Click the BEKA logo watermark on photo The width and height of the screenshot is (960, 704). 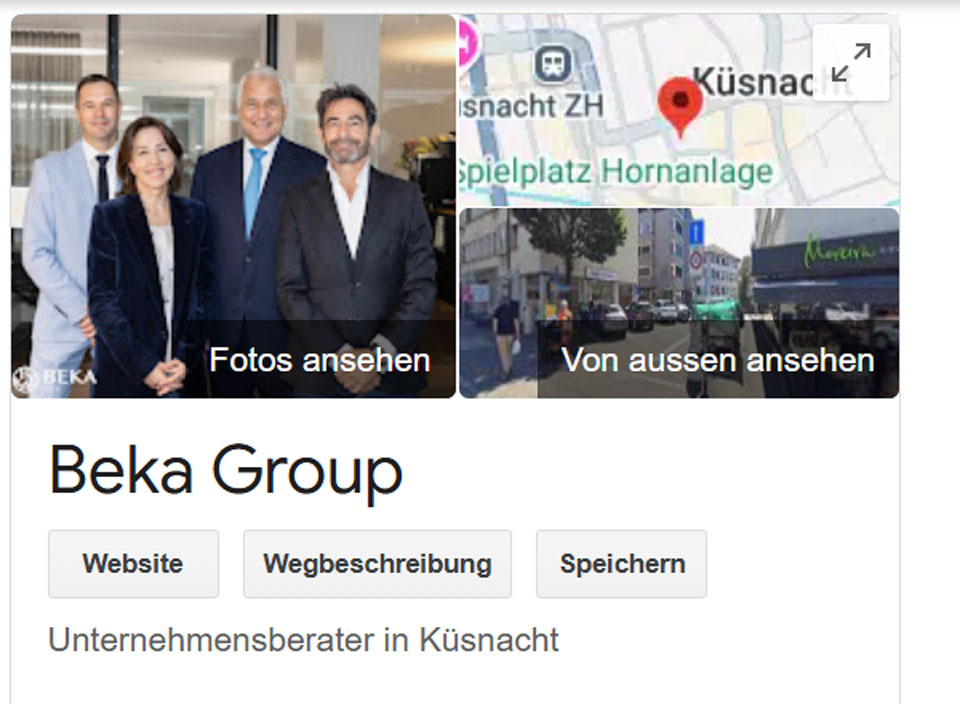55,378
